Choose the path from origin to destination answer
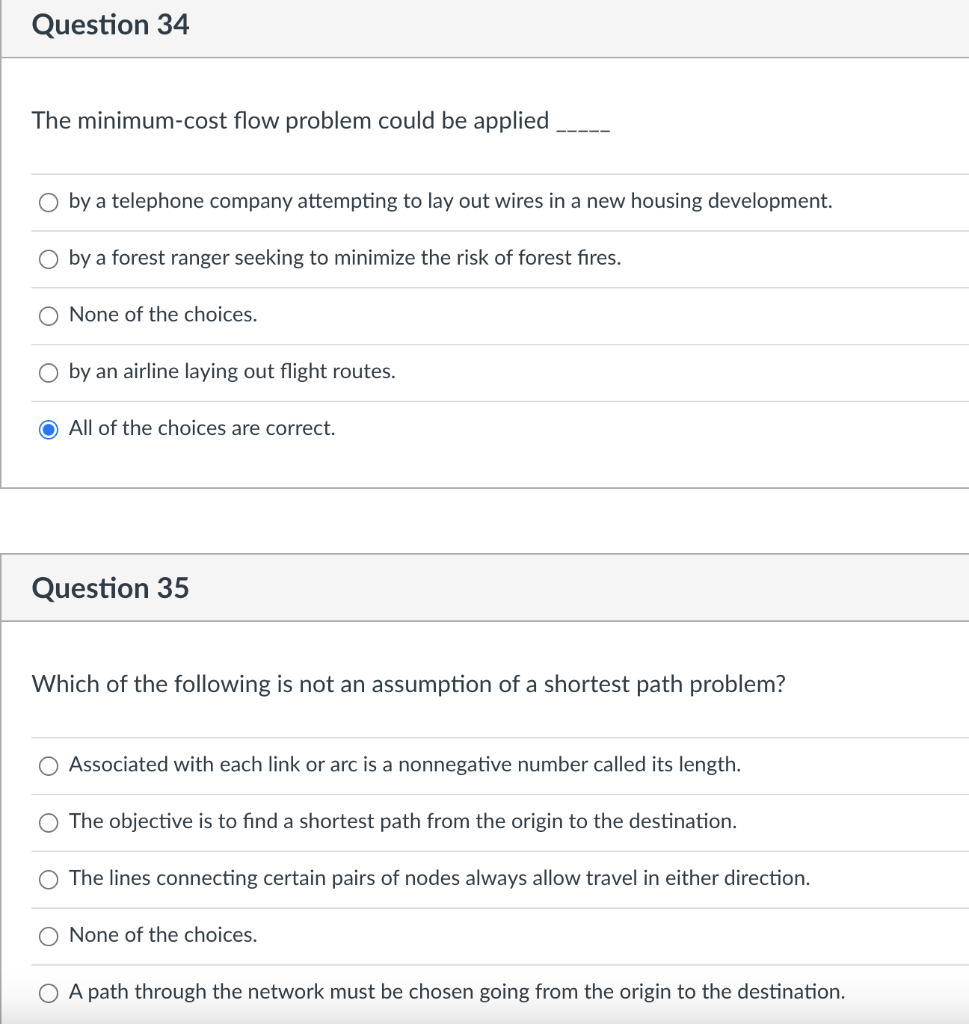Image resolution: width=969 pixels, height=1024 pixels. tap(47, 992)
